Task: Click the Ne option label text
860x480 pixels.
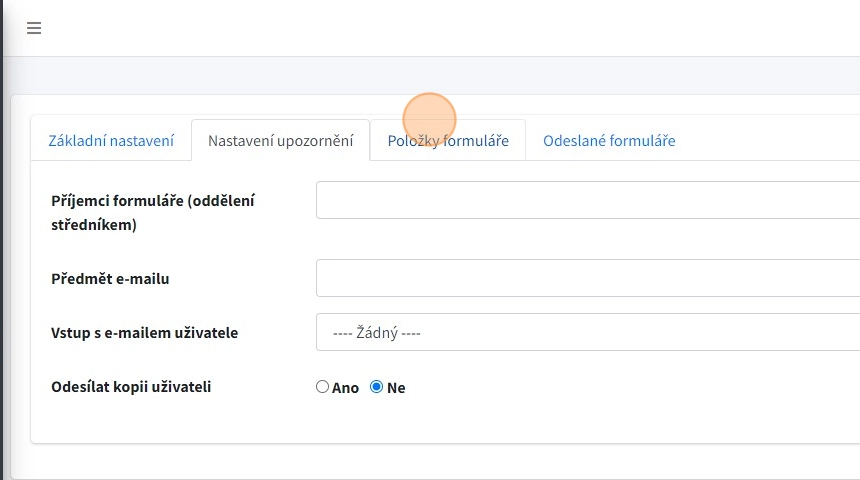Action: (x=396, y=388)
